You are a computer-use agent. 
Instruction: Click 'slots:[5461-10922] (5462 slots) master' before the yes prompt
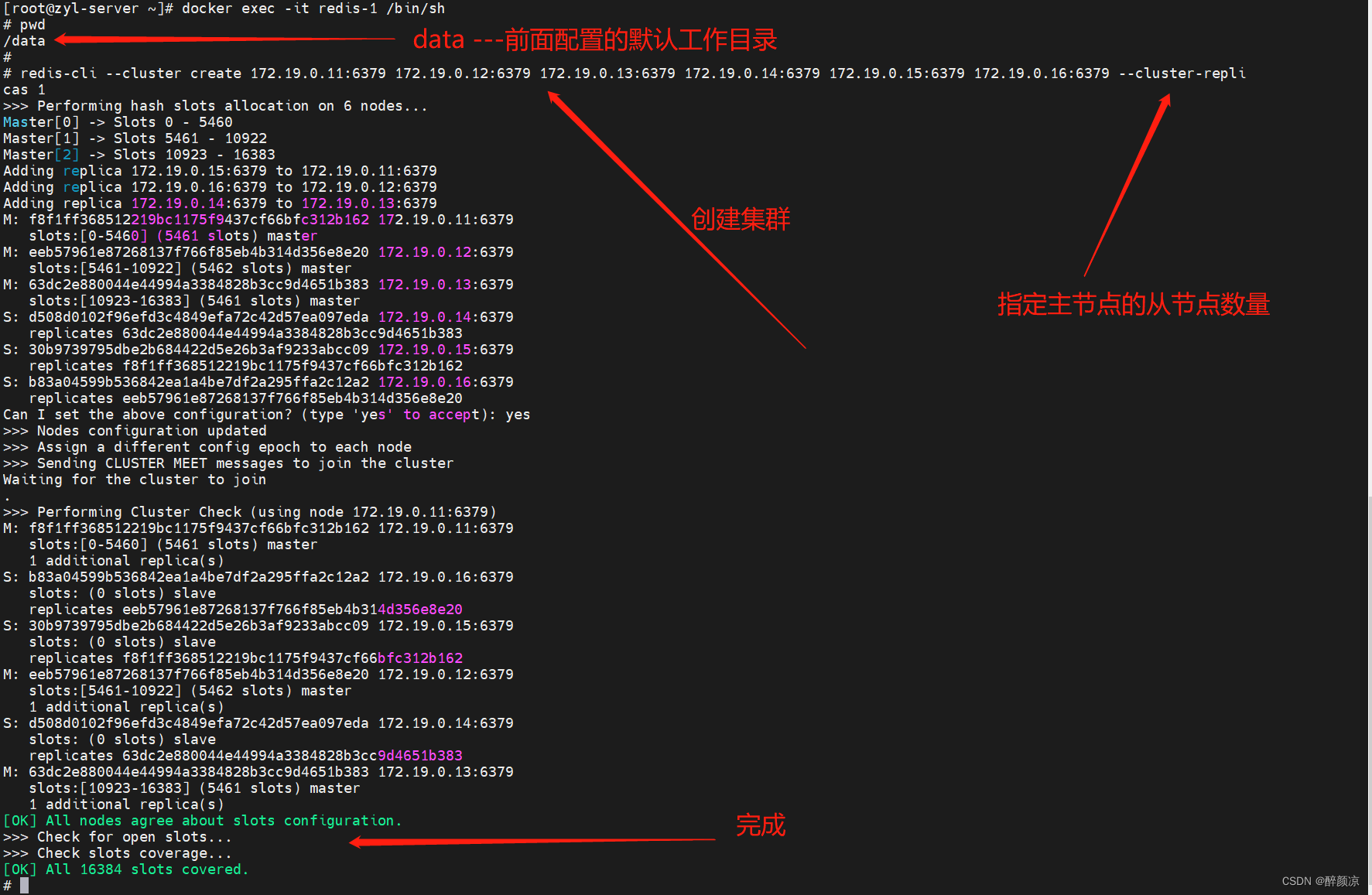point(190,268)
